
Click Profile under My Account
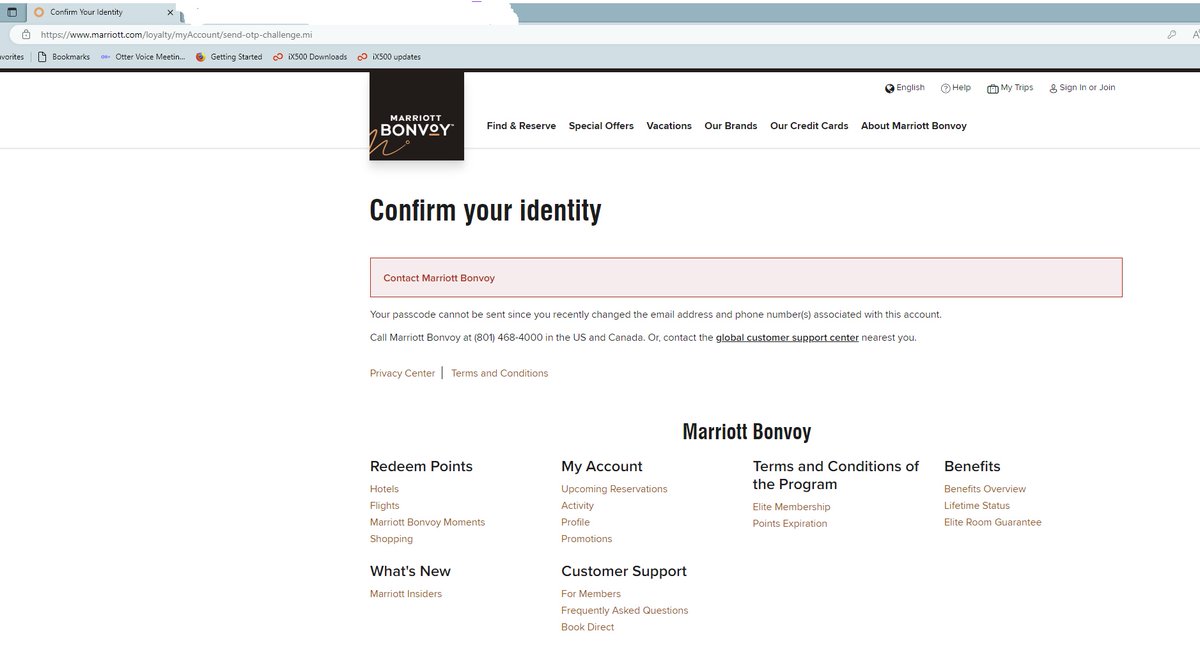click(575, 522)
